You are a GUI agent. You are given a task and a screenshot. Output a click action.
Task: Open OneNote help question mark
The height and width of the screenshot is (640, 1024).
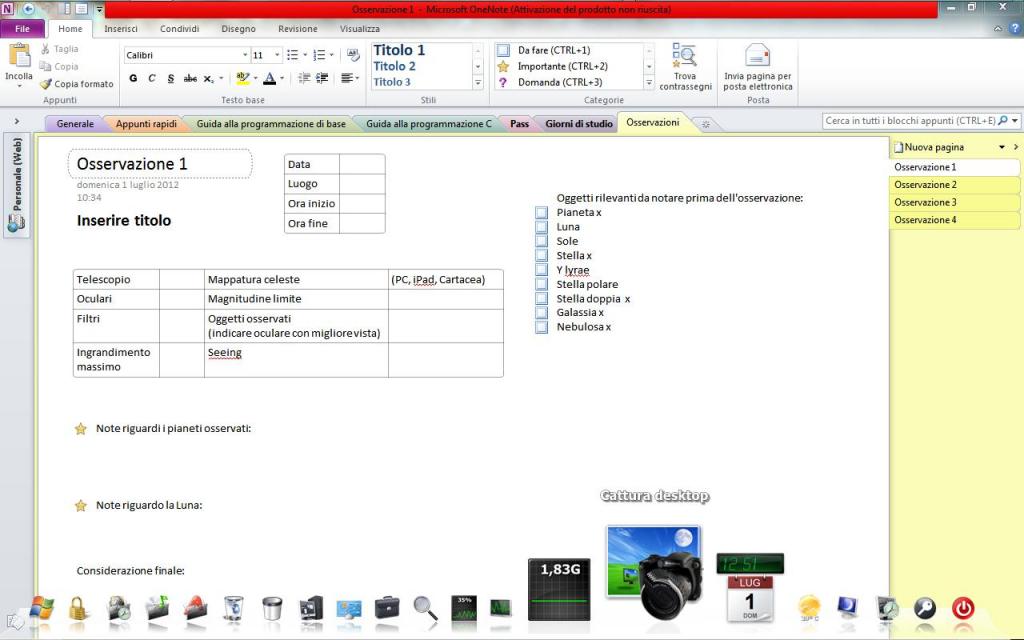(x=1015, y=29)
